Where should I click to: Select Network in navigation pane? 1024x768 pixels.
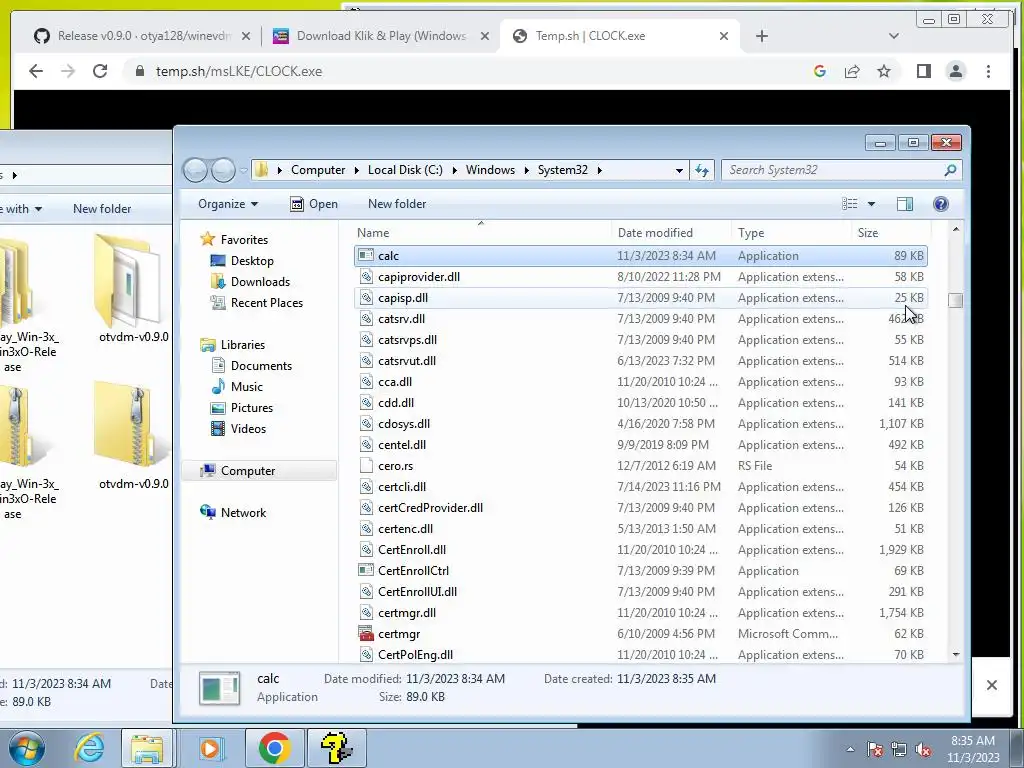point(233,513)
